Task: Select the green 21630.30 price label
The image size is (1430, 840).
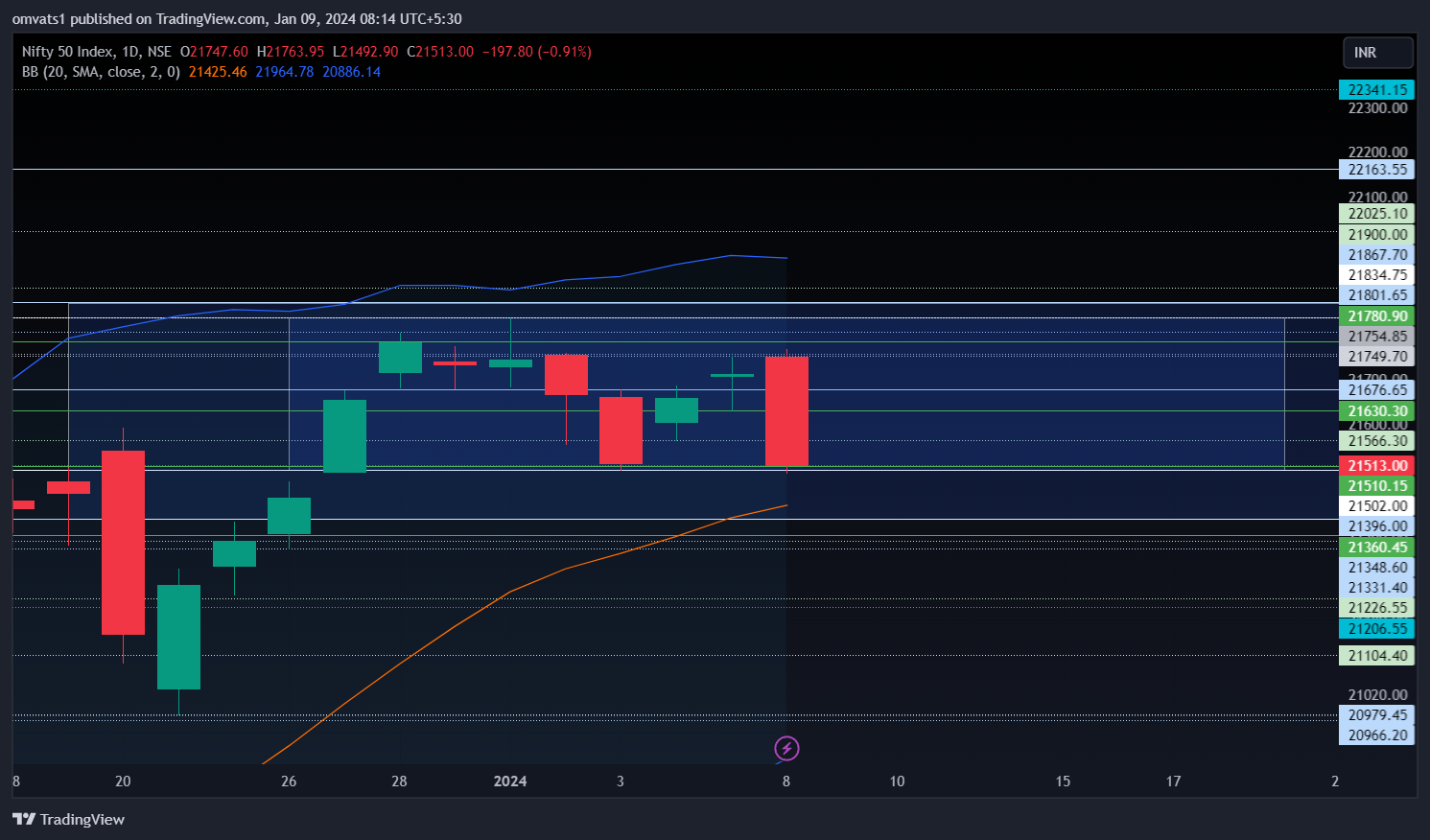Action: pos(1376,411)
